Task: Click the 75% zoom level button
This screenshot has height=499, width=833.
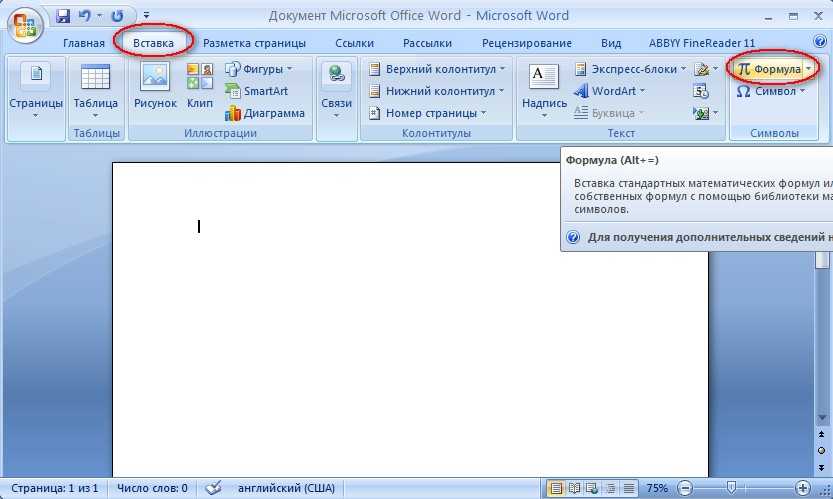Action: tap(657, 488)
